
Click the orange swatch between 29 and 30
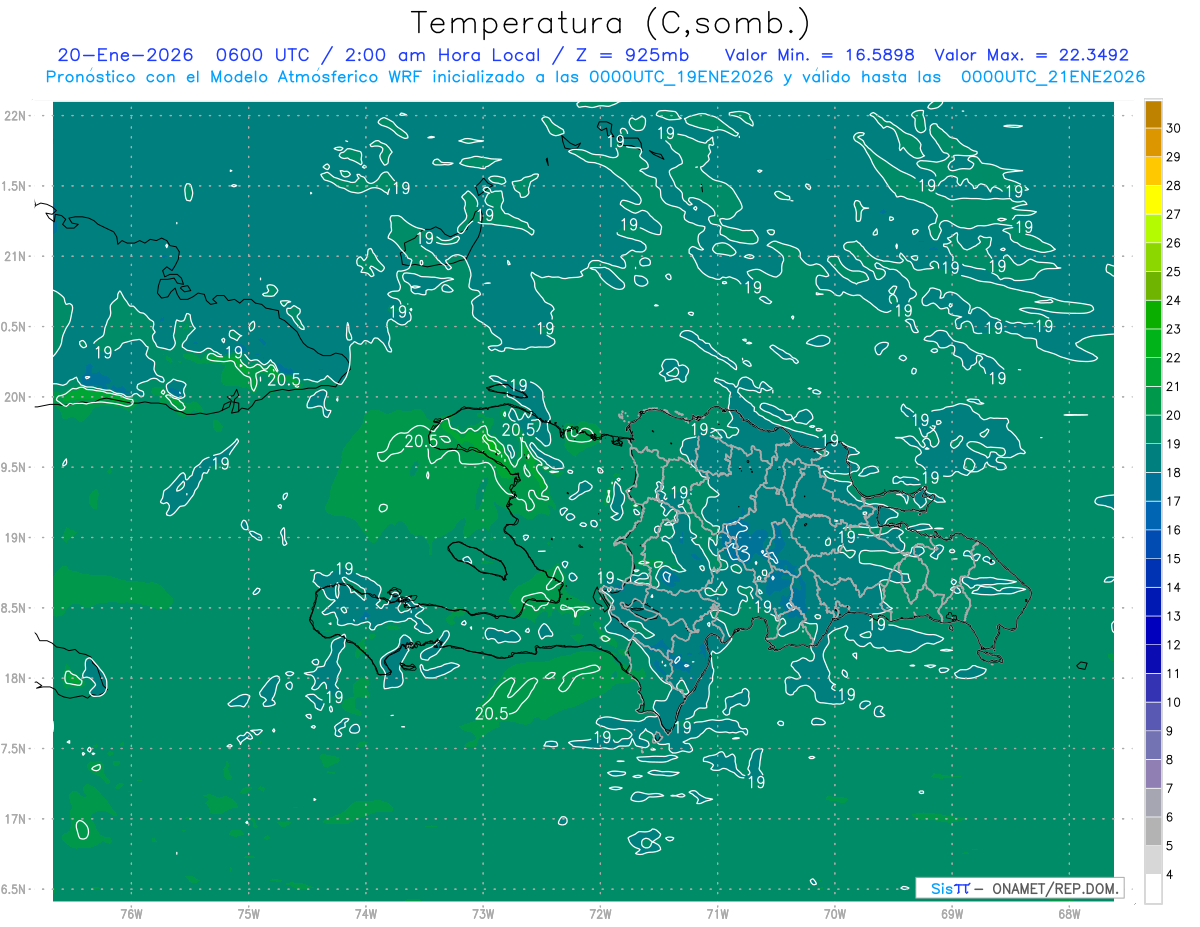coord(1153,143)
